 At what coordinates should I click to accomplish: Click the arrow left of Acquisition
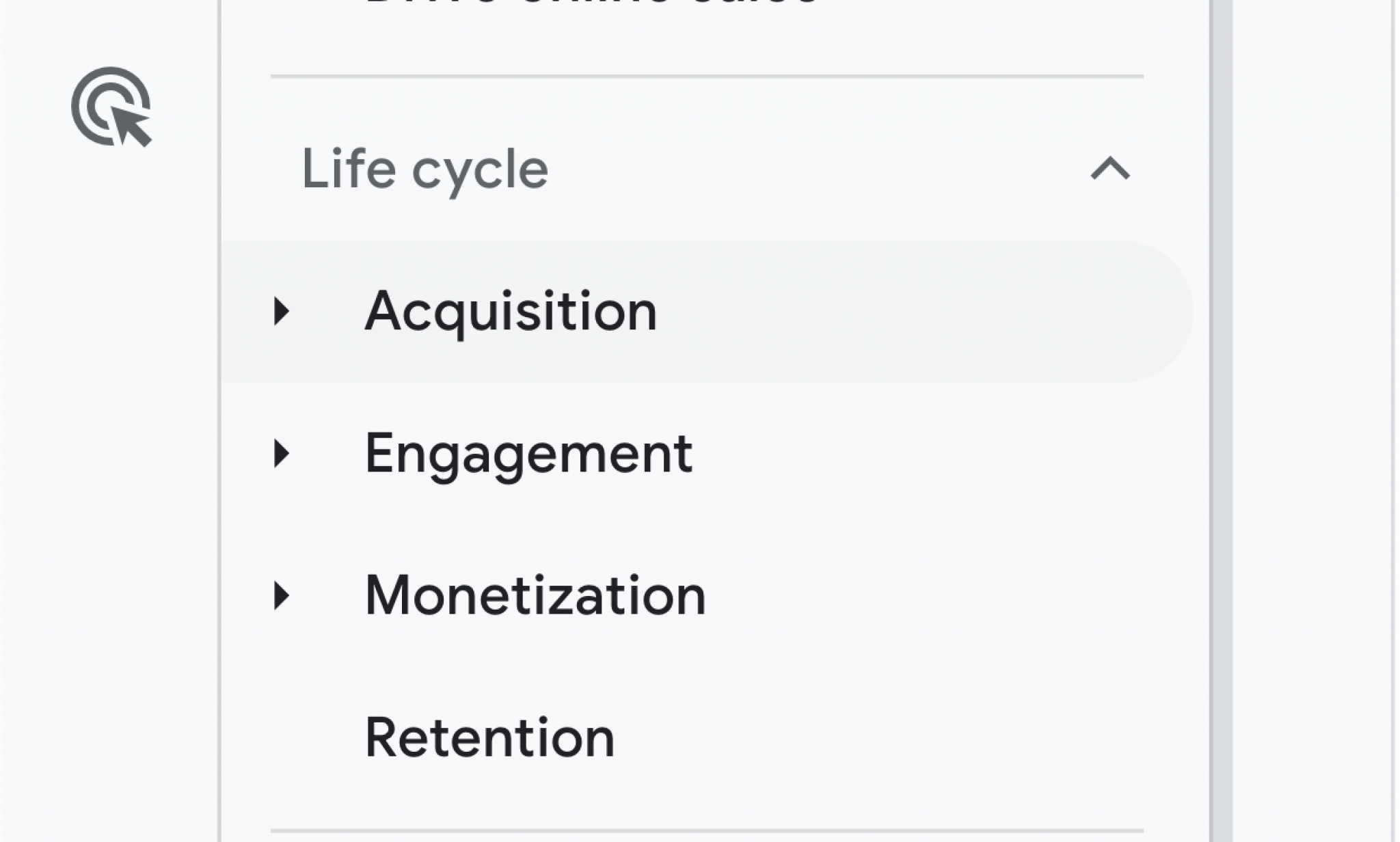coord(281,311)
